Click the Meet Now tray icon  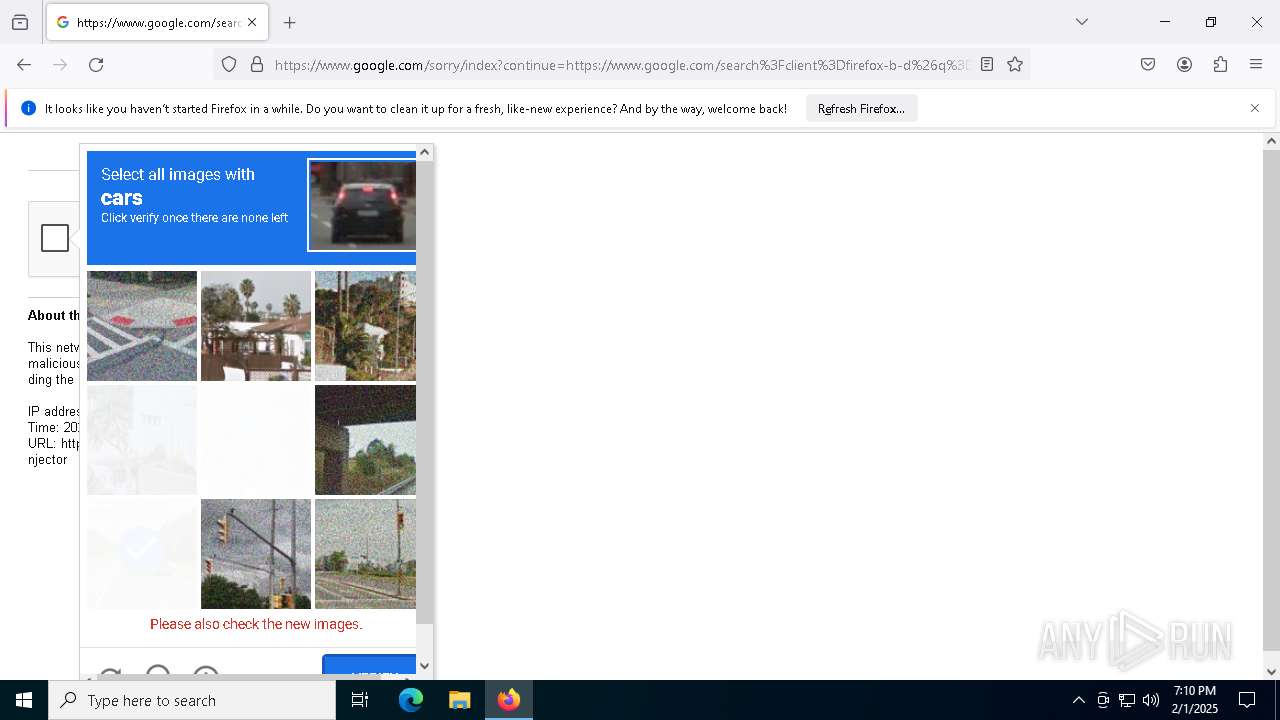point(1103,700)
